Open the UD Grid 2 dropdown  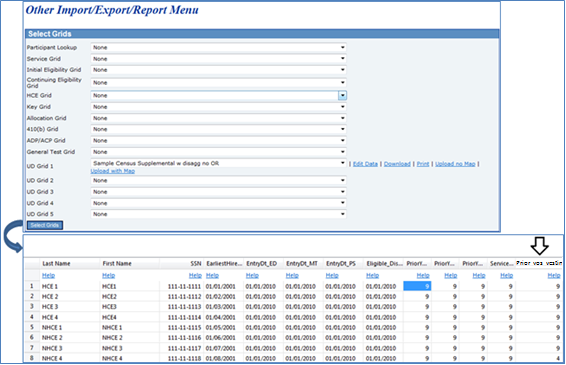coord(218,181)
